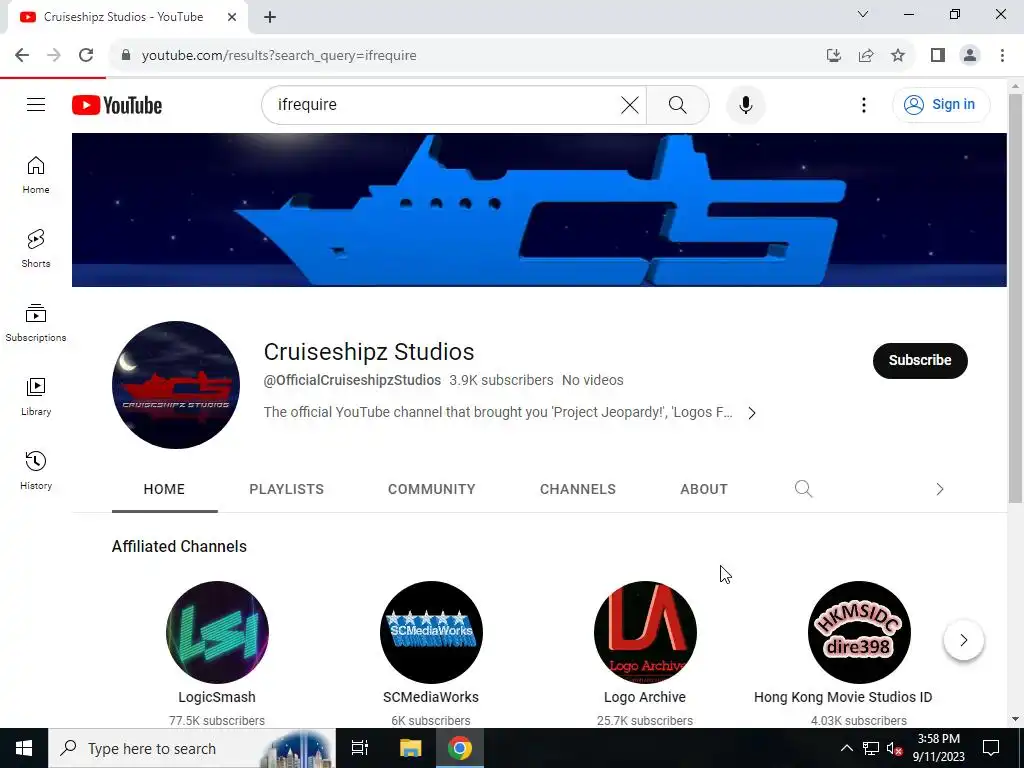The image size is (1024, 768).
Task: Open the Logo Archive channel name link
Action: [x=645, y=697]
